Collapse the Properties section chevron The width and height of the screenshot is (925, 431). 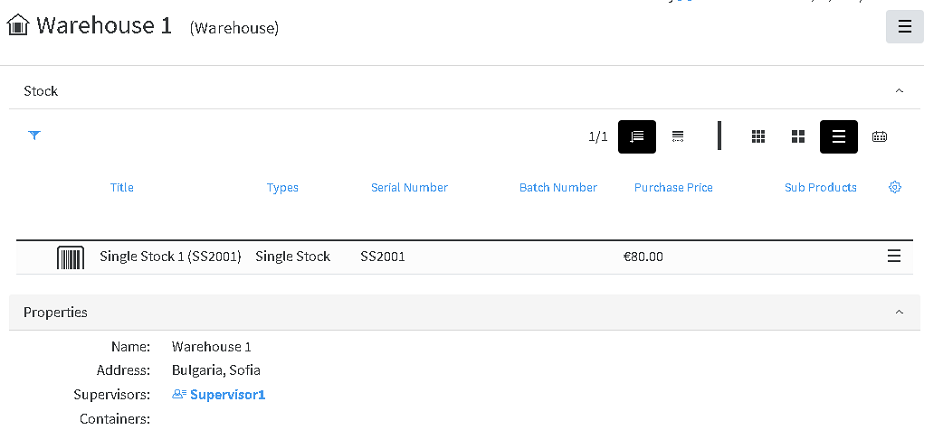pyautogui.click(x=899, y=312)
